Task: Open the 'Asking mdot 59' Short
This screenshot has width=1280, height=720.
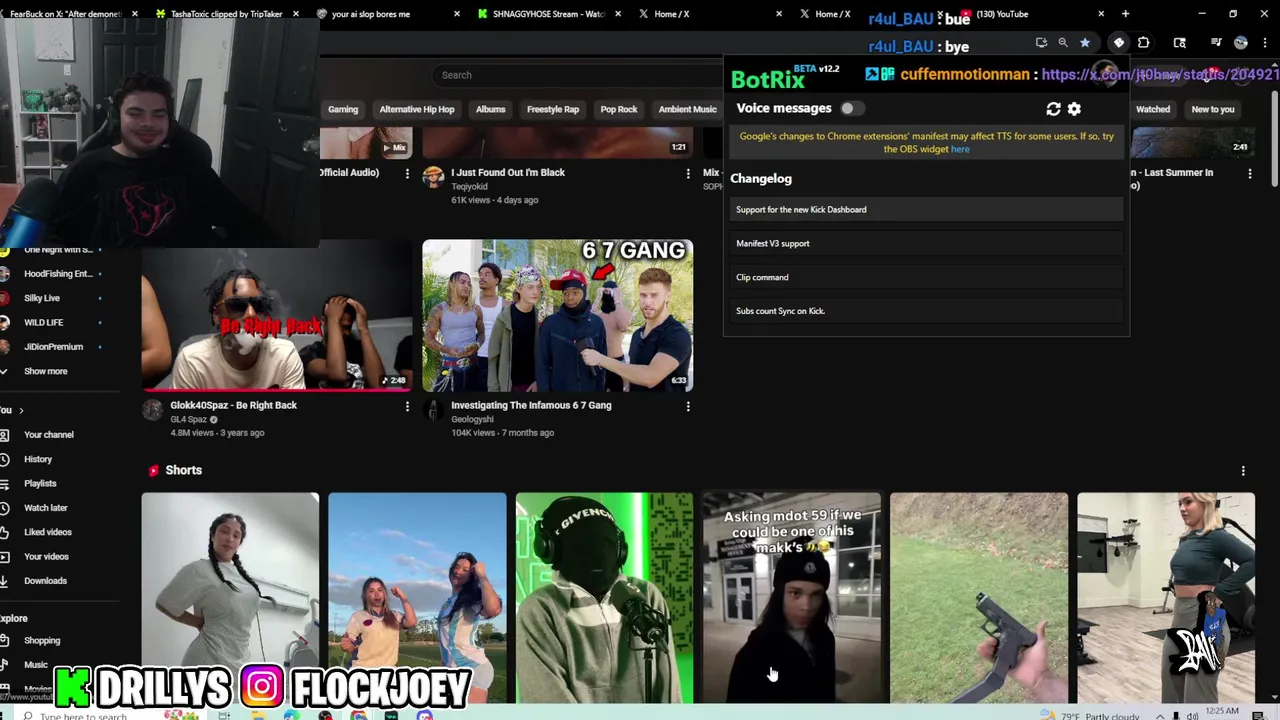Action: [x=791, y=598]
